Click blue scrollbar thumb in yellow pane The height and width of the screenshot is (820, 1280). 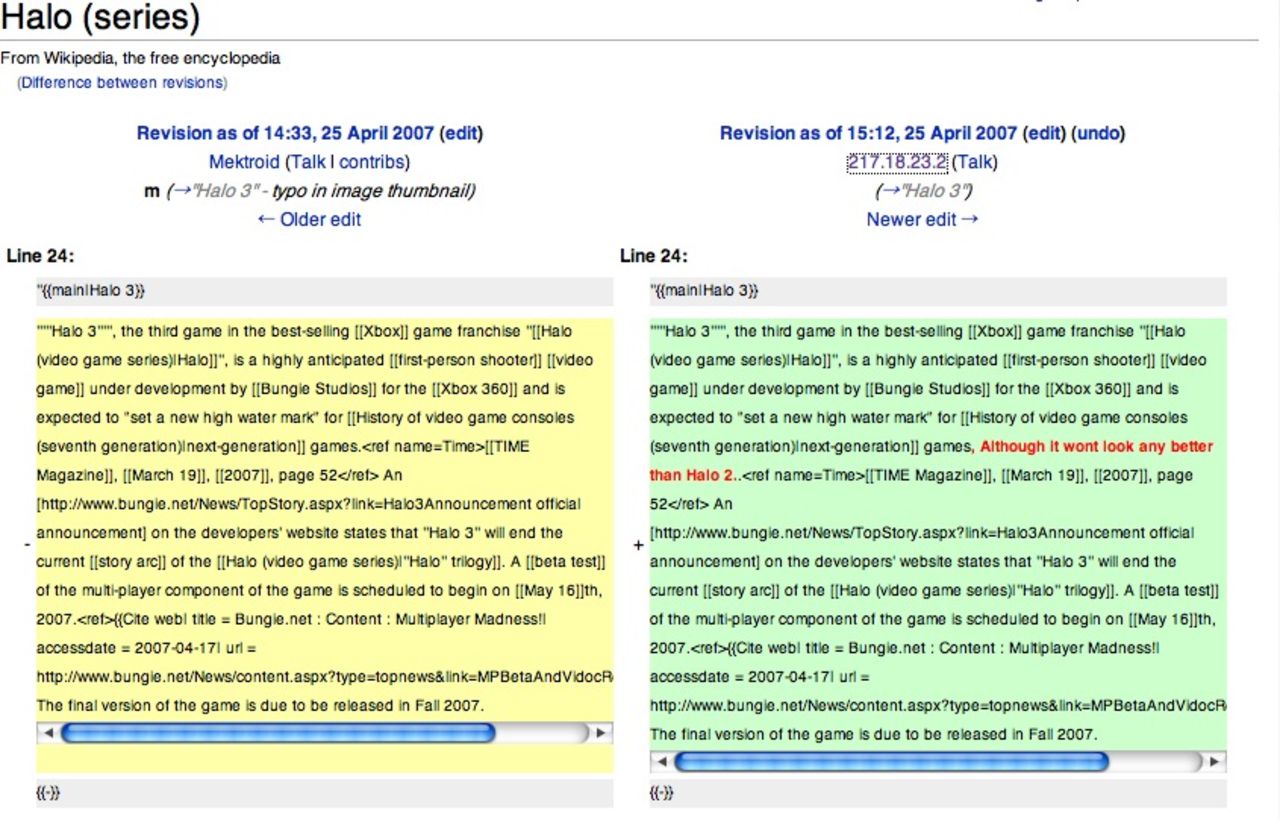[278, 733]
